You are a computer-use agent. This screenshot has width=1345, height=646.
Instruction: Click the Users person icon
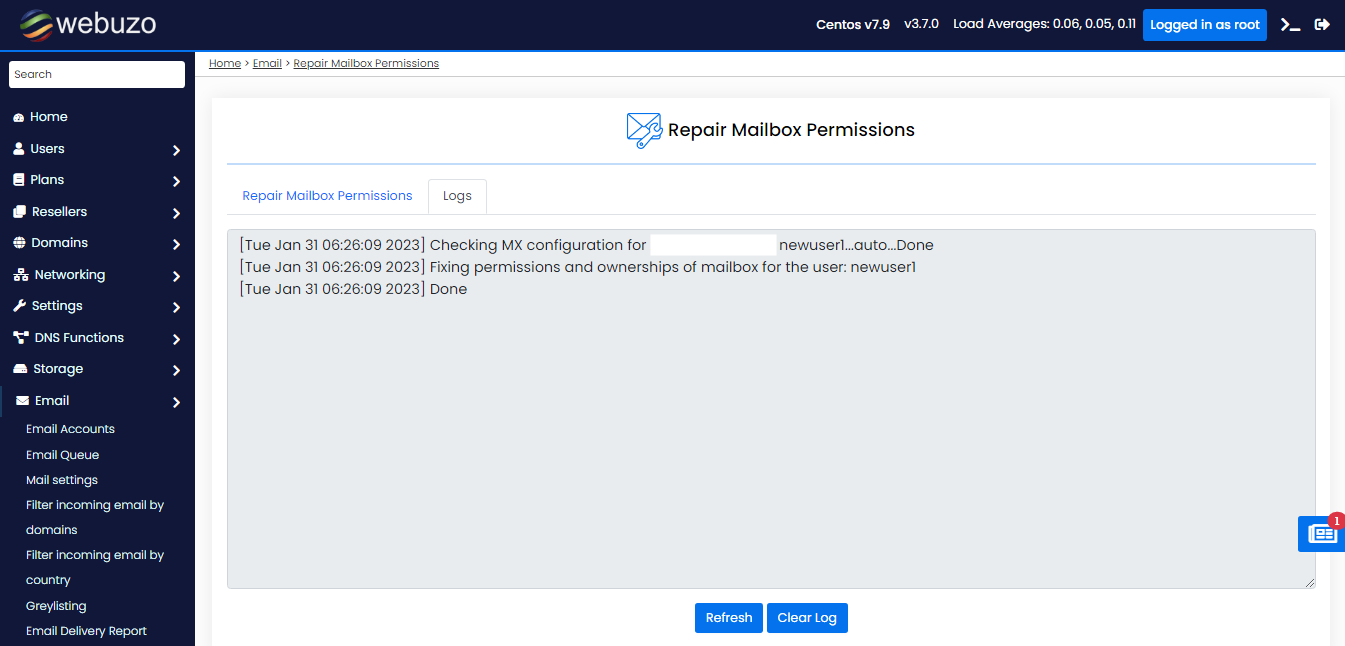click(x=18, y=149)
